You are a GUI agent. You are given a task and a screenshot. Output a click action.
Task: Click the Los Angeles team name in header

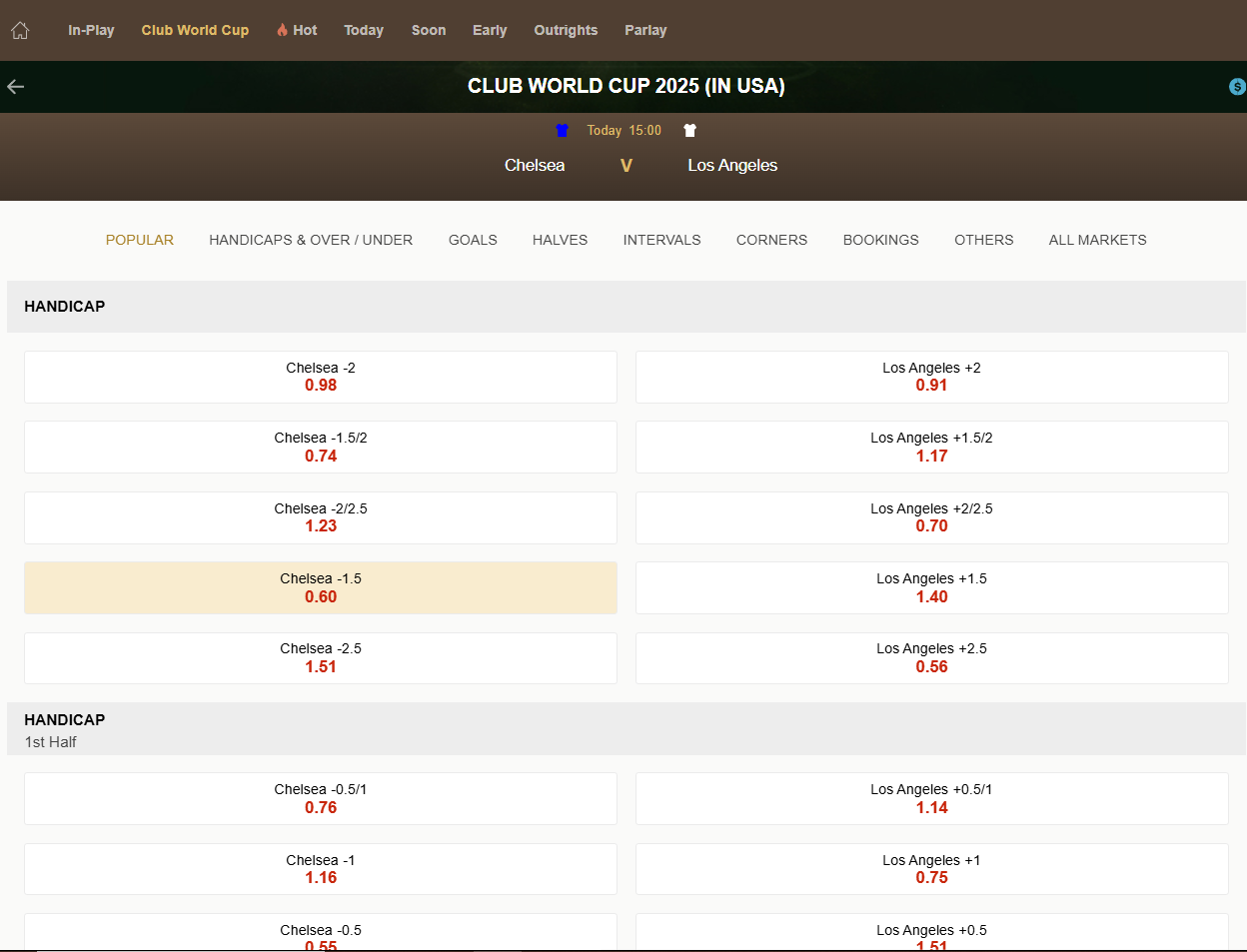click(x=732, y=166)
